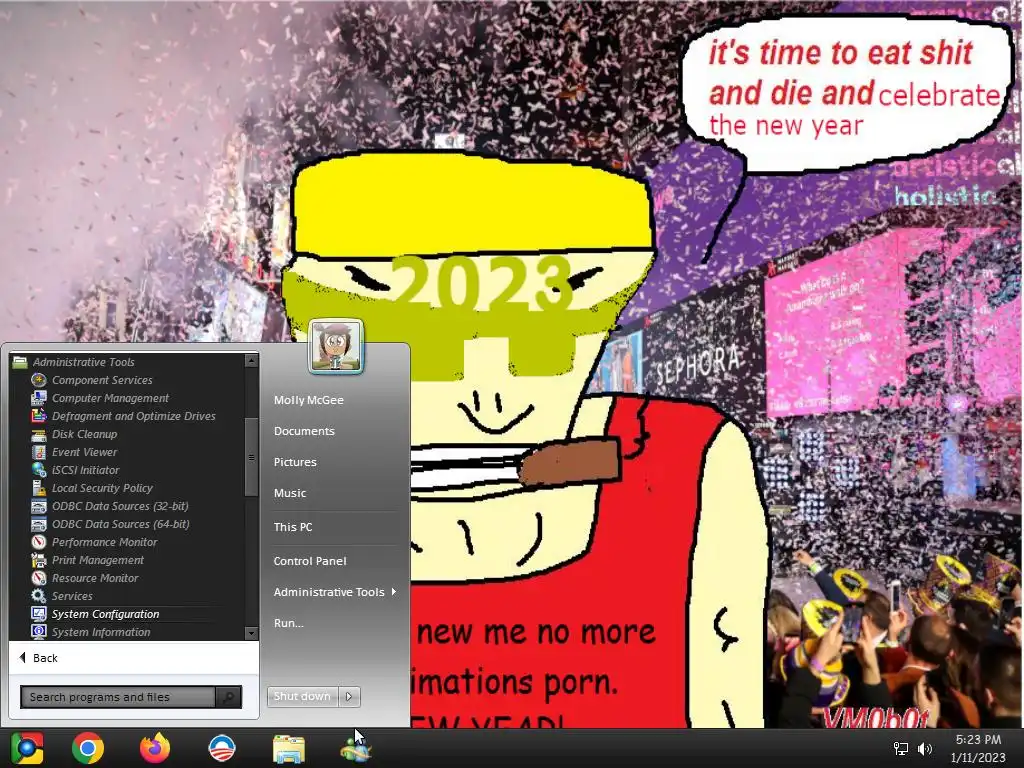Open ODBC Data Sources (64-bit) icon
This screenshot has width=1024, height=768.
tap(39, 524)
